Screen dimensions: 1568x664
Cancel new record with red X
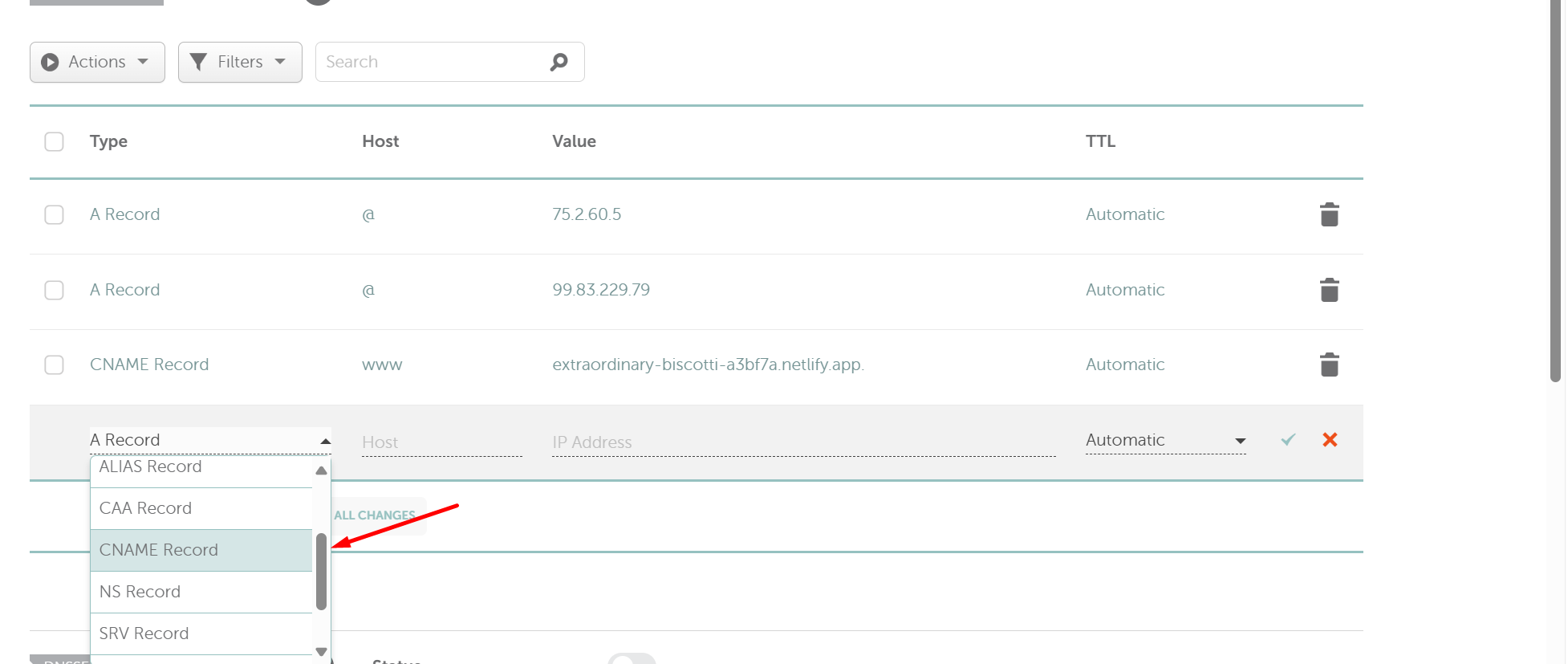pos(1330,440)
